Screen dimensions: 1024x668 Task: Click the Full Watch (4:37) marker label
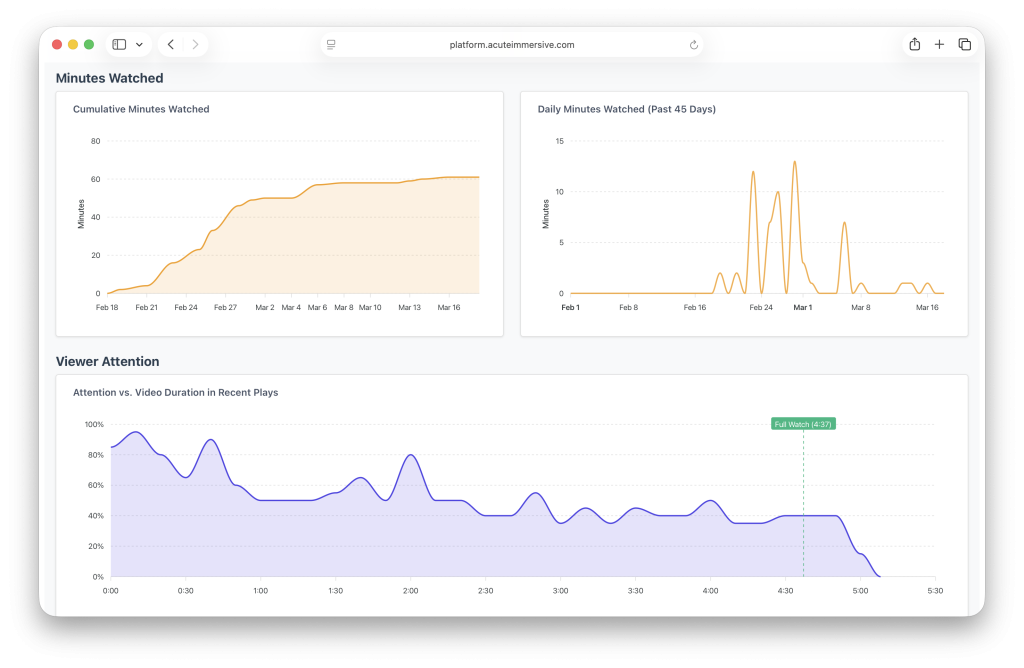[x=803, y=424]
